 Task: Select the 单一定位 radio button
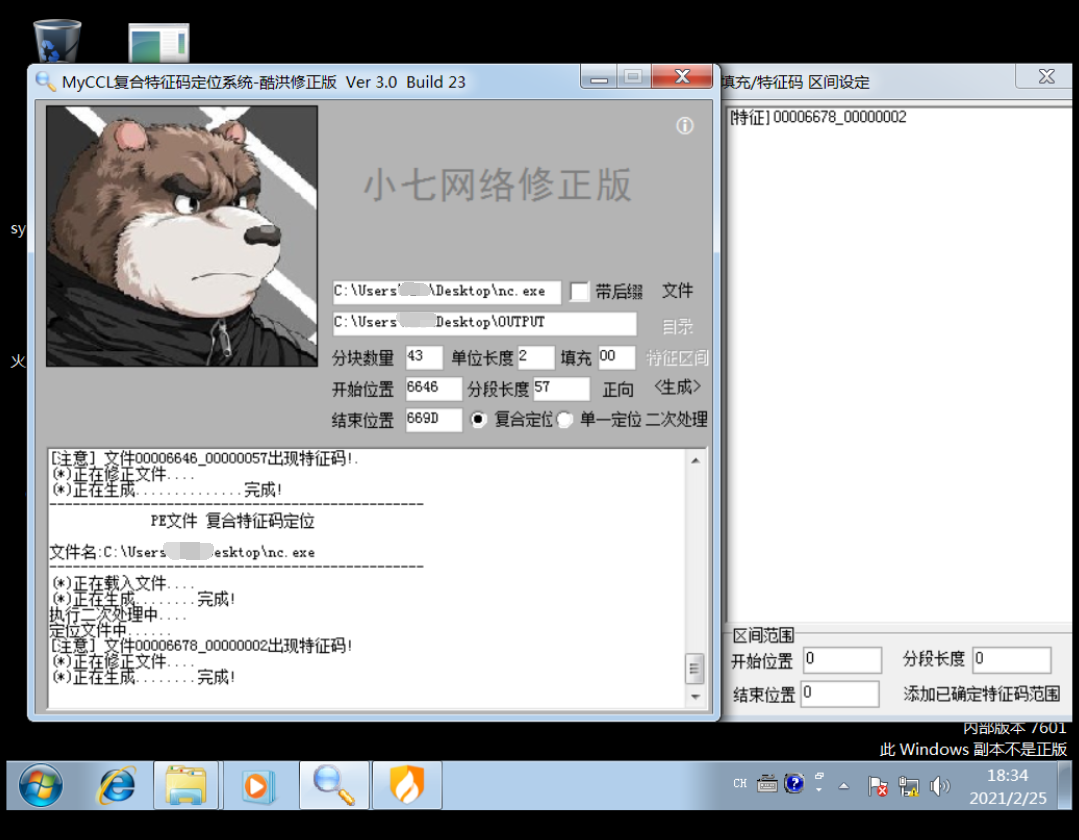(x=564, y=419)
